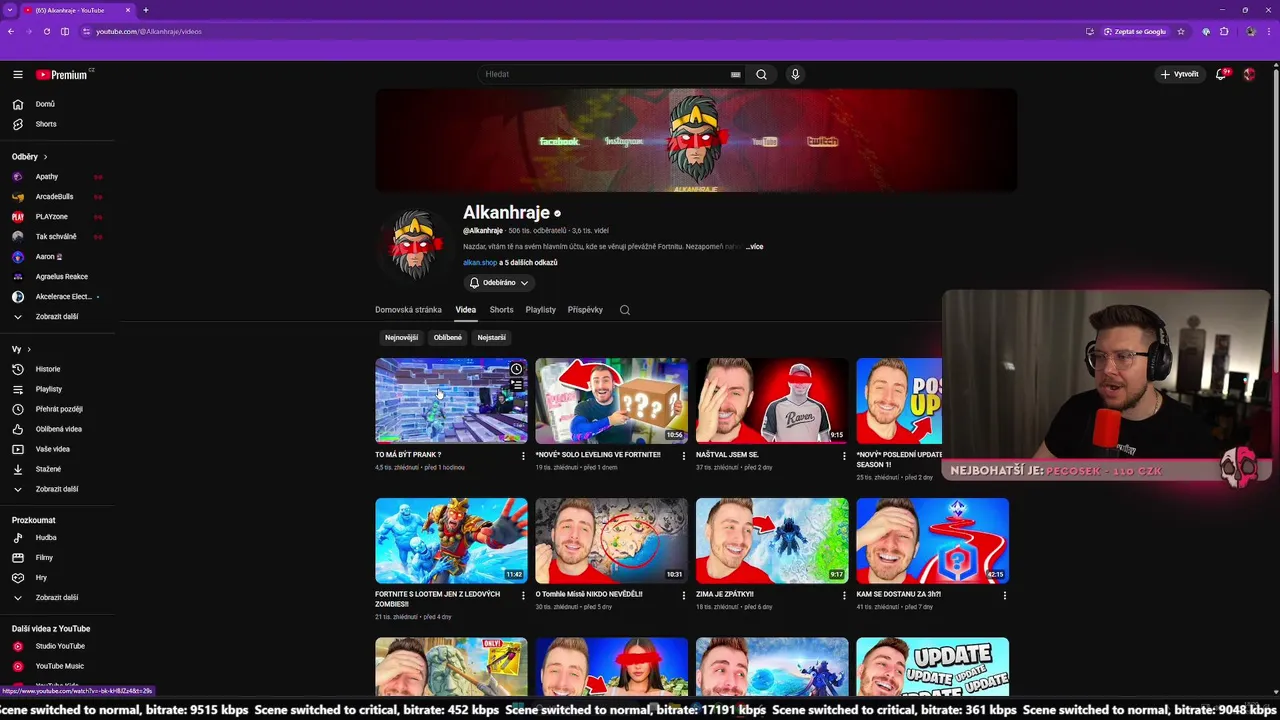Add TO MÁ BÝT PRANK to watch later
Viewport: 1280px width, 720px height.
(516, 369)
